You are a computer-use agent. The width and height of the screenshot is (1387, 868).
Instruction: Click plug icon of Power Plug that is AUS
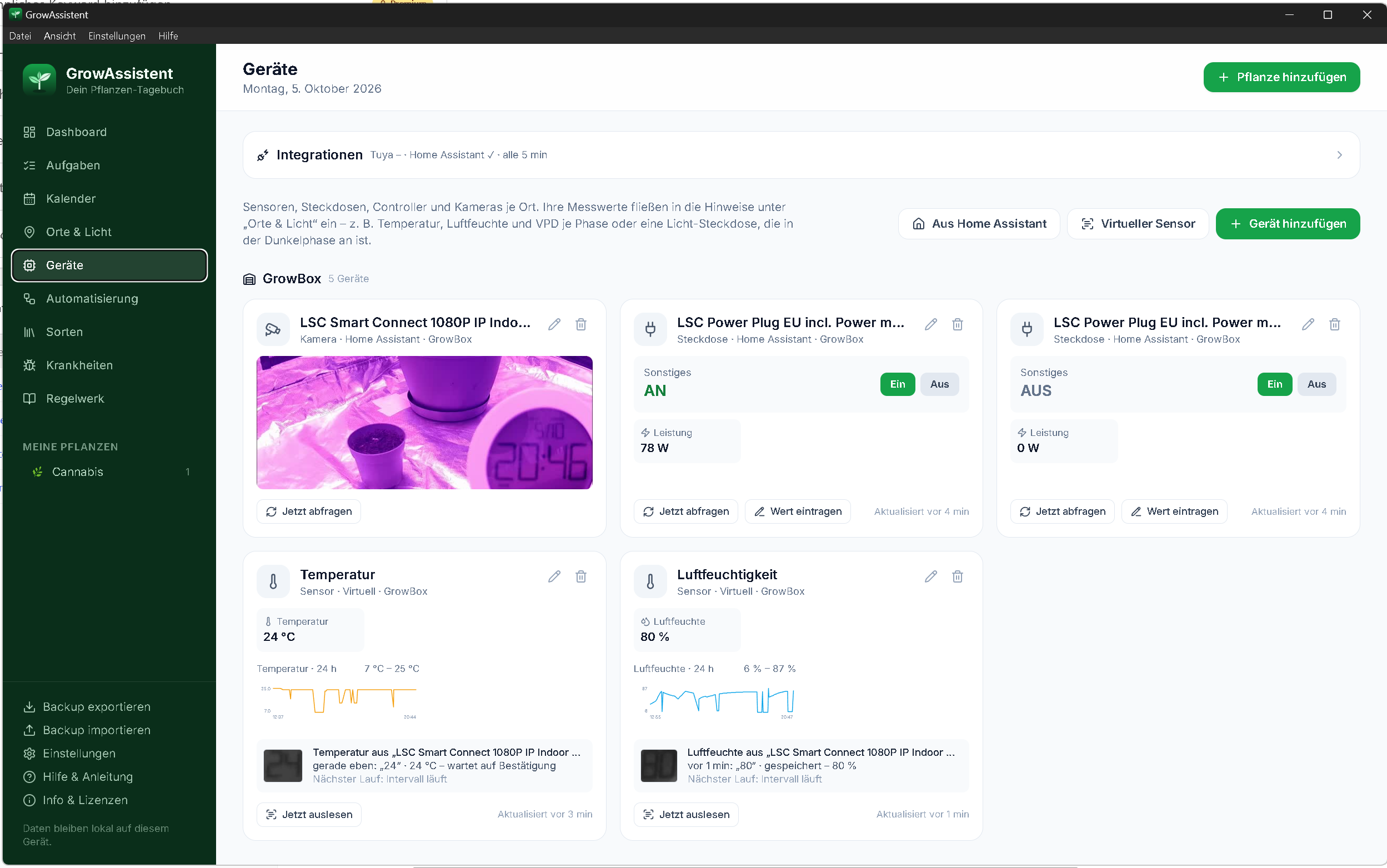click(1027, 329)
